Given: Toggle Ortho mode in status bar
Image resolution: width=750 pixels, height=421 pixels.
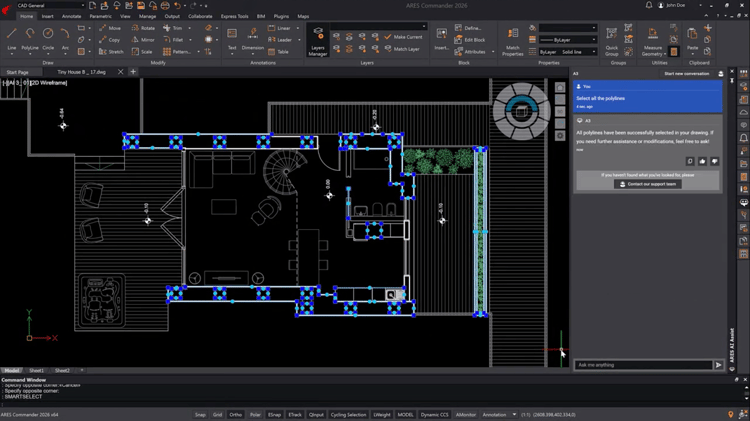Looking at the screenshot, I should pos(235,414).
